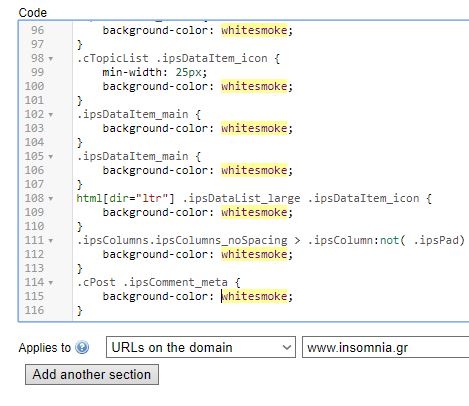
Task: Click the closing brace on line 116
Action: [x=79, y=310]
